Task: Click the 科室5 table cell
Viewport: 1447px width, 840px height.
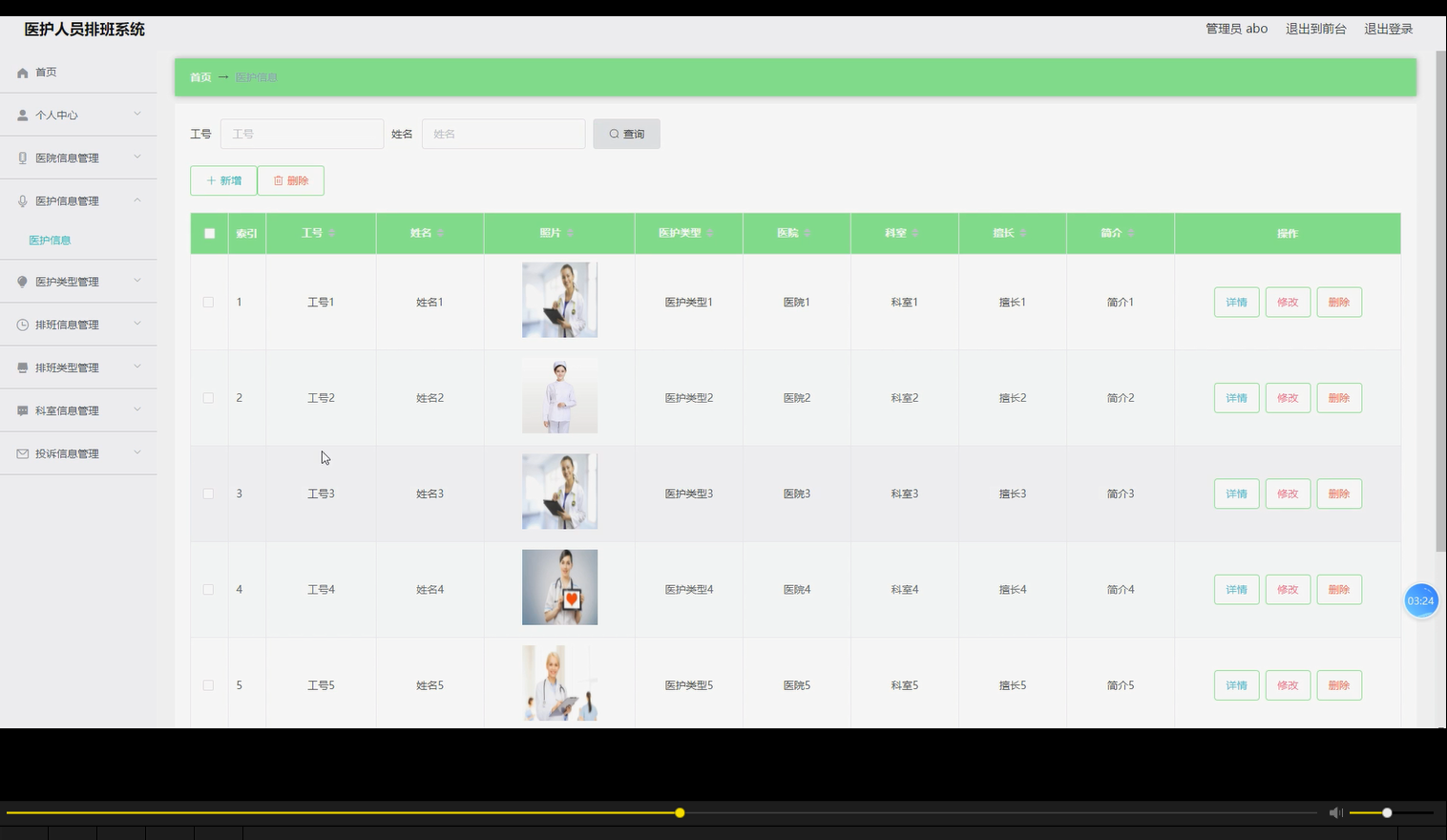Action: pos(905,685)
